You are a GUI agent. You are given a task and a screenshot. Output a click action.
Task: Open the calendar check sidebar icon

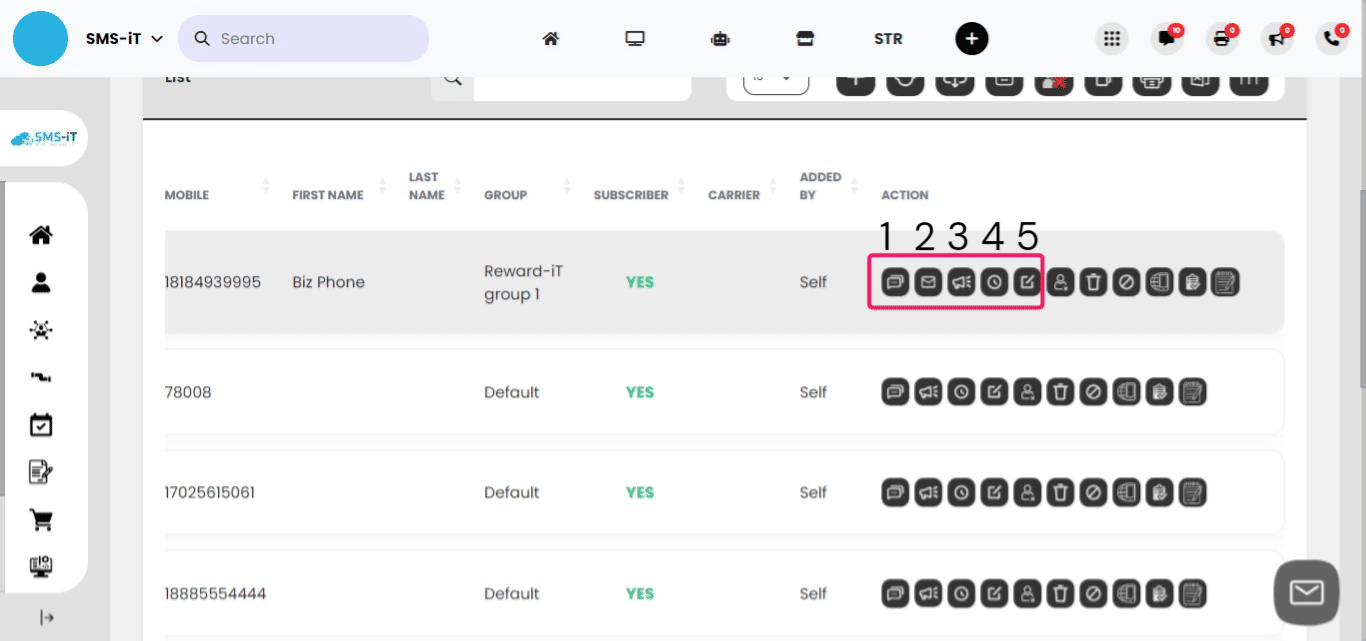pyautogui.click(x=41, y=425)
